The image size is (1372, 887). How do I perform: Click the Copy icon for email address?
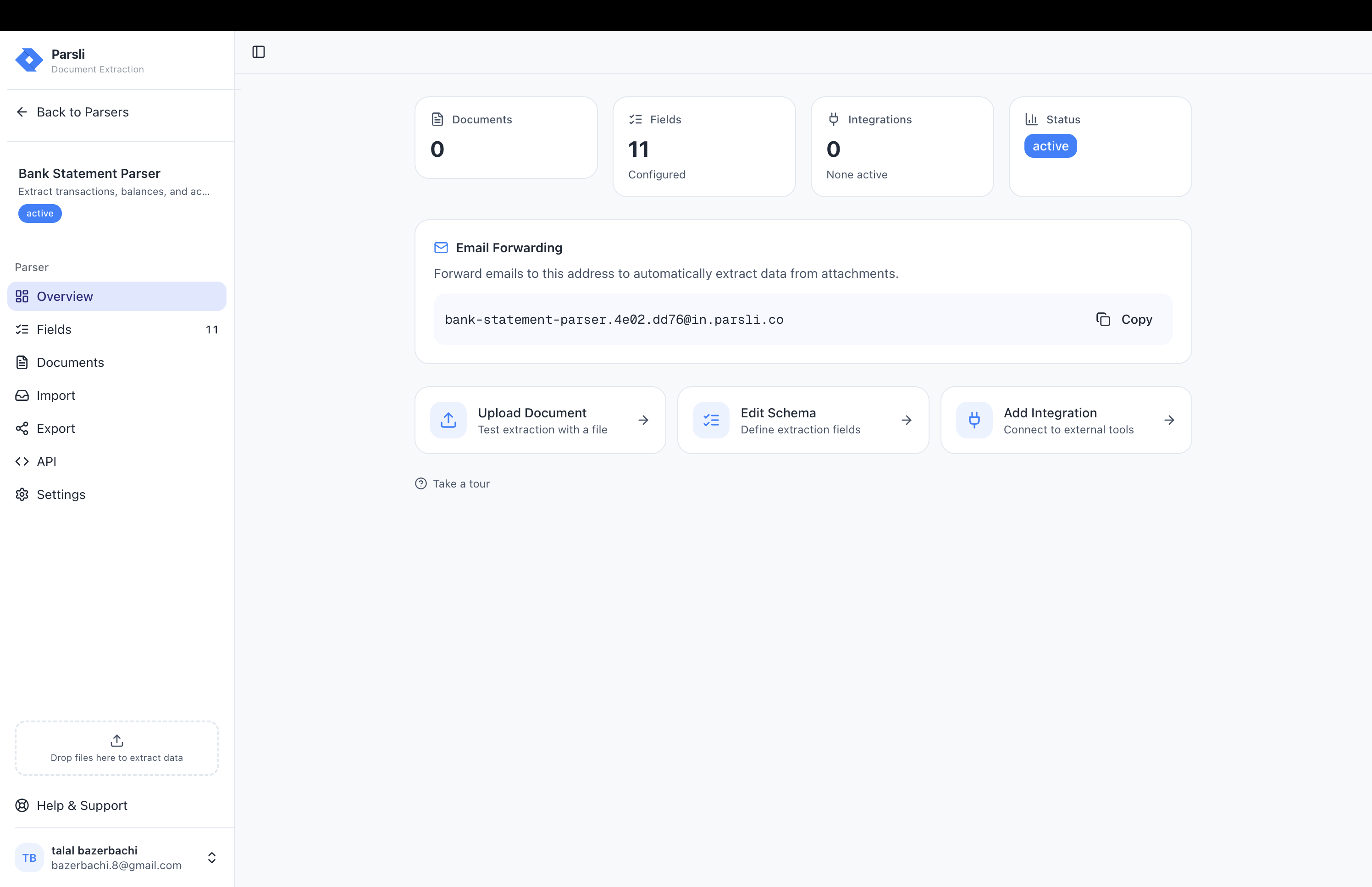pos(1102,319)
